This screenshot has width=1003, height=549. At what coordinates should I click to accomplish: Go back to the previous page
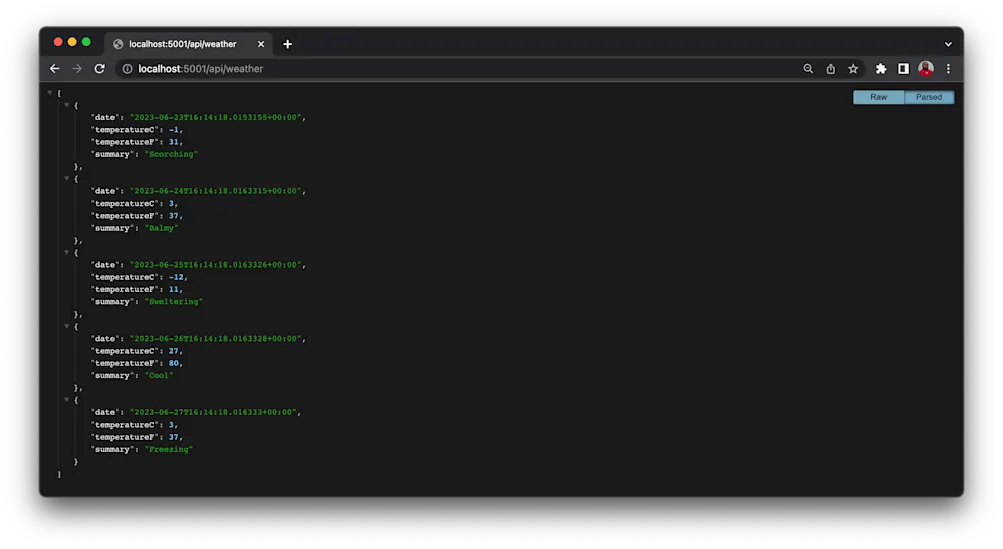54,68
